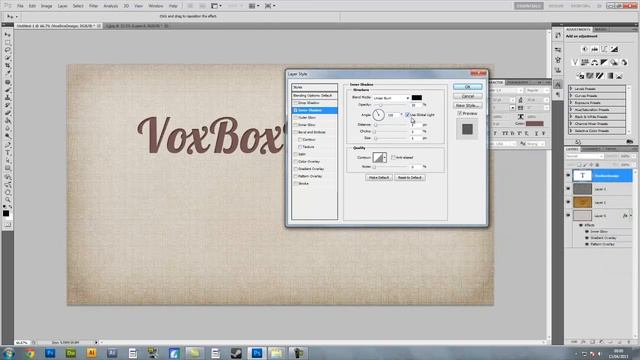The width and height of the screenshot is (640, 360).
Task: Add a Brightness/Contrast adjustment
Action: [x=585, y=49]
